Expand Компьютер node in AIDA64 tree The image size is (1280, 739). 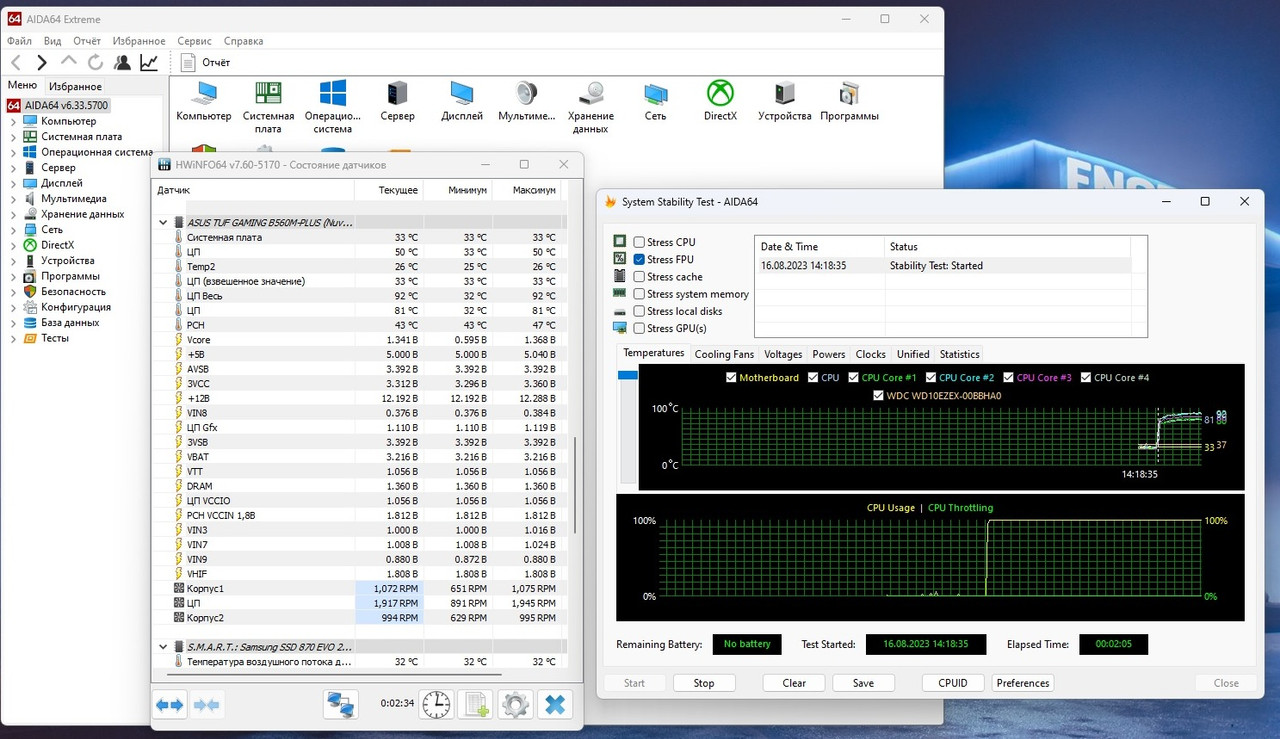click(13, 121)
